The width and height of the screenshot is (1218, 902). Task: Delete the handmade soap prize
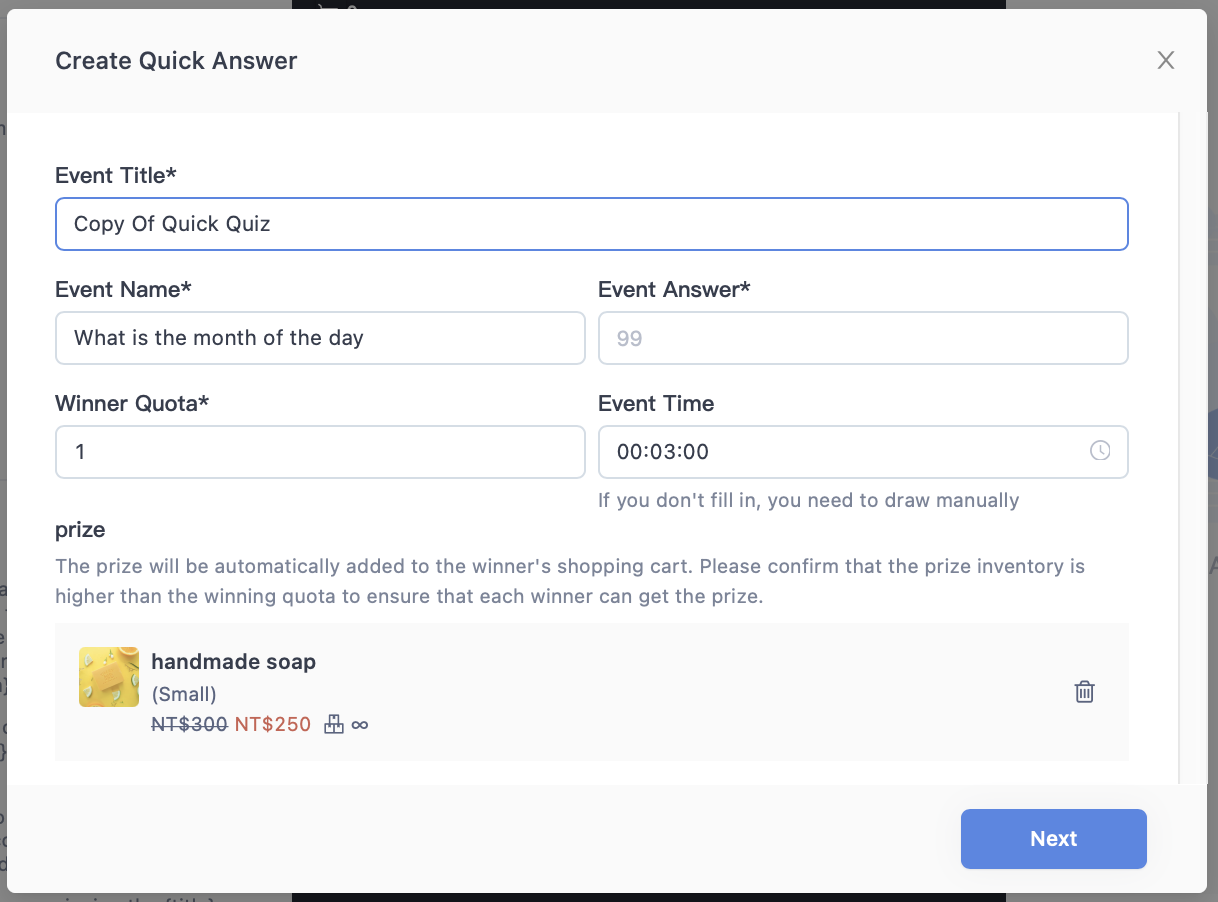[x=1084, y=691]
